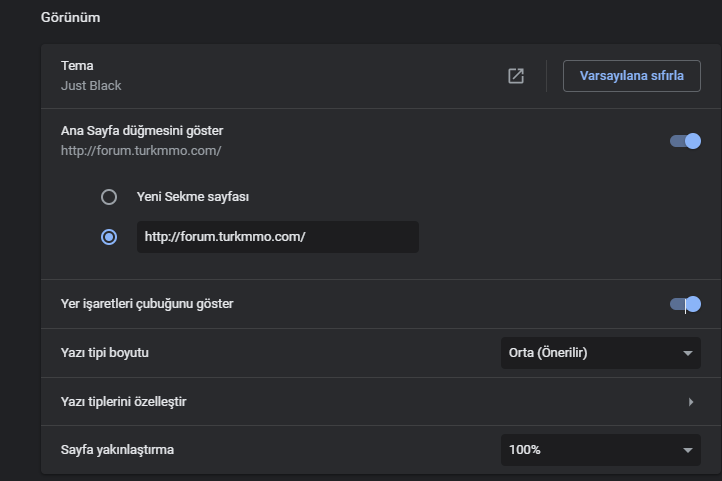
Task: Focus the forum.turkmmo.com home page URL field
Action: [278, 237]
